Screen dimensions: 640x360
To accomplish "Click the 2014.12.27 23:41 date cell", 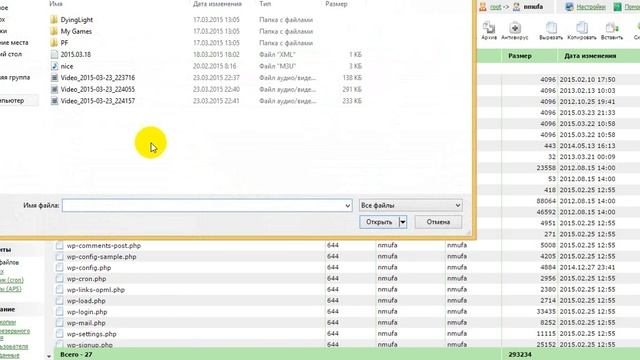I will [x=587, y=267].
